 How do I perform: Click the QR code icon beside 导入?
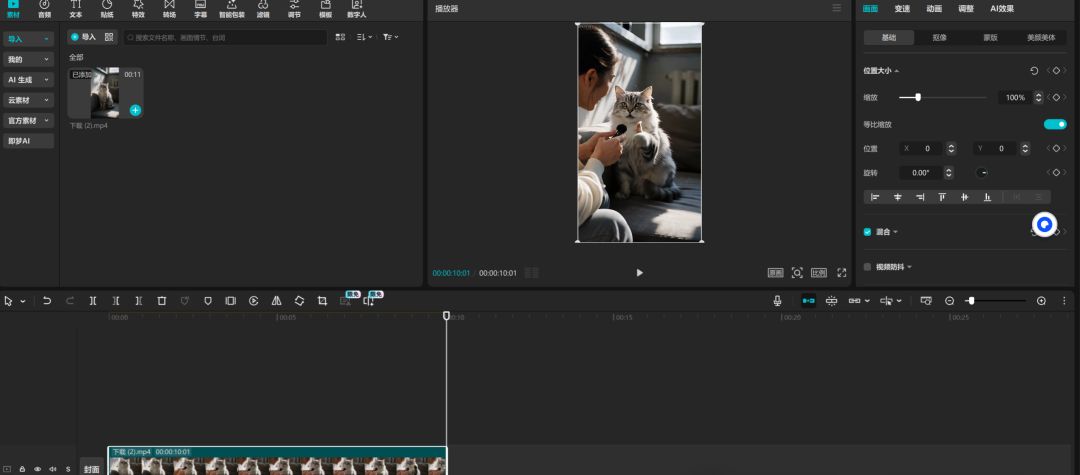coord(109,37)
